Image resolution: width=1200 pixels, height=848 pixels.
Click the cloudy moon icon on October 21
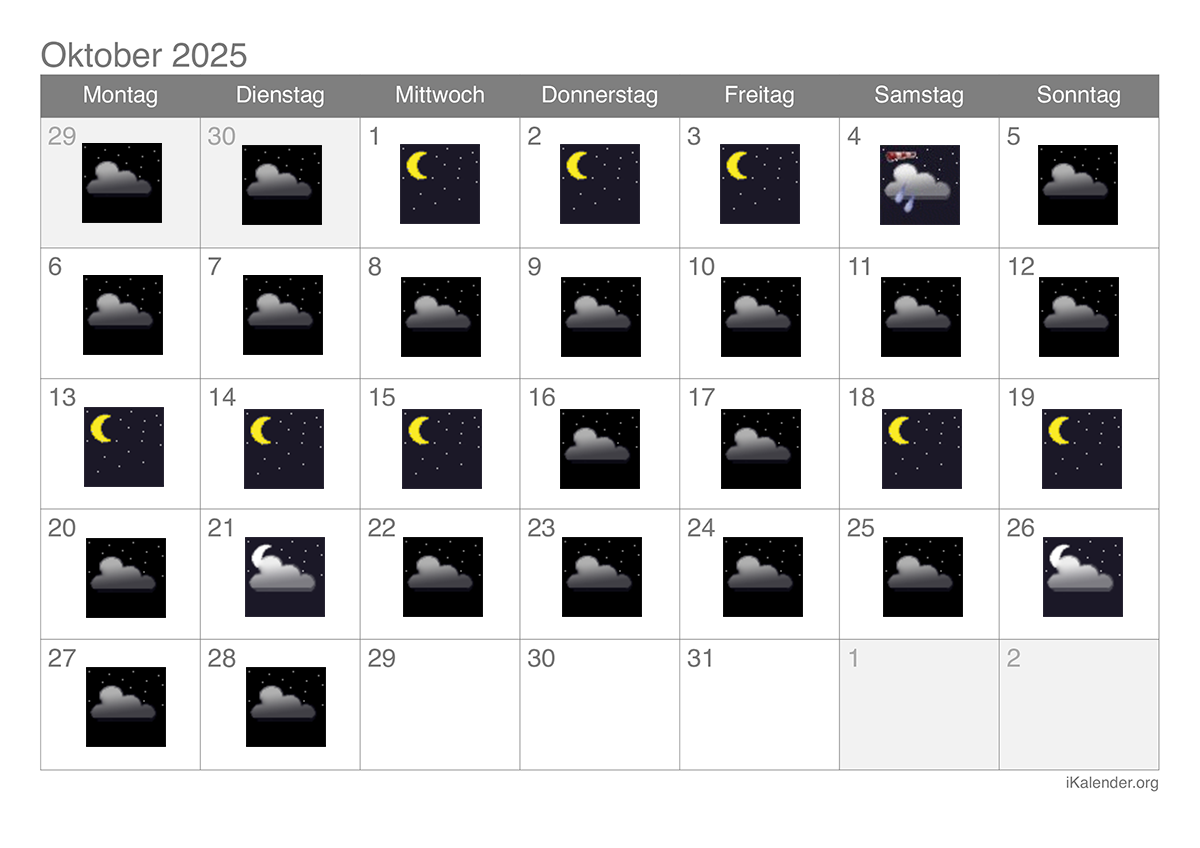point(284,577)
